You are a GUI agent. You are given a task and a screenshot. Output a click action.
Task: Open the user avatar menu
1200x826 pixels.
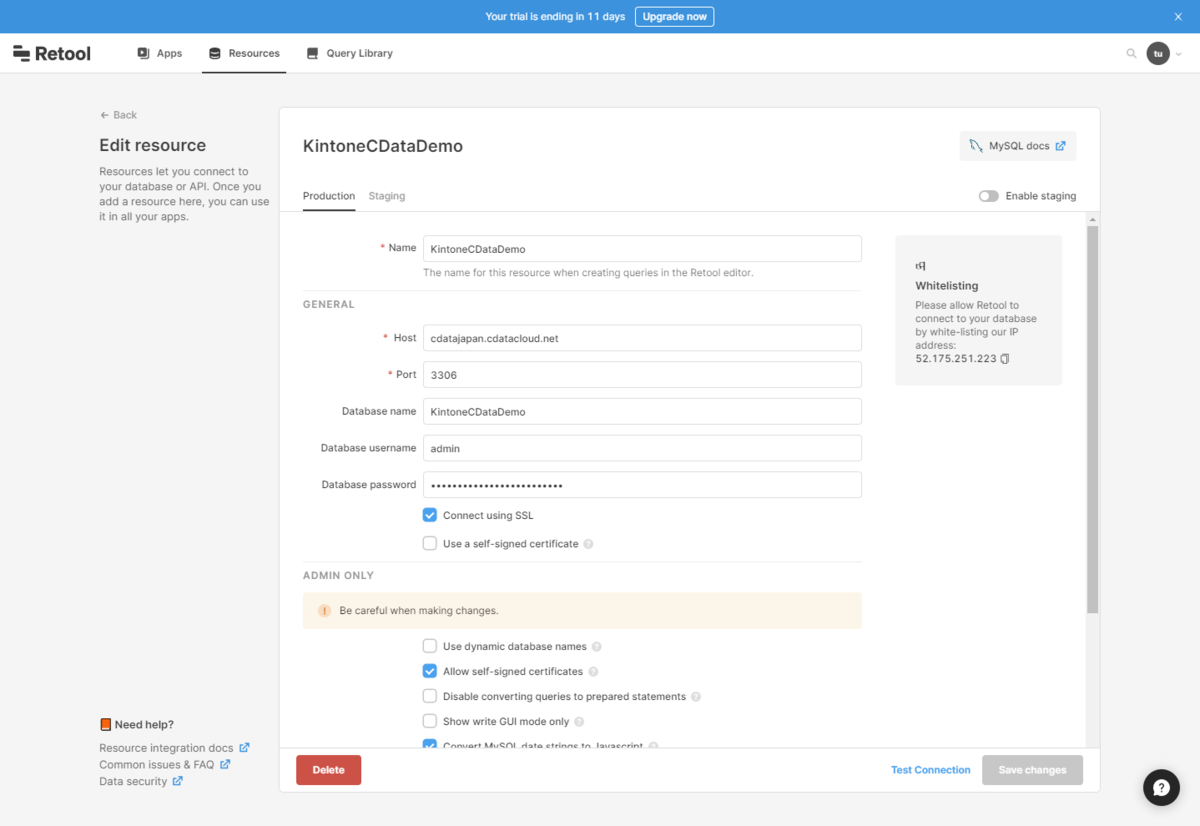point(1158,53)
